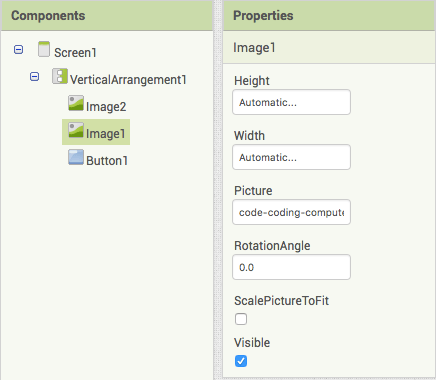
Task: Click the Screen1 component icon
Action: (44, 49)
